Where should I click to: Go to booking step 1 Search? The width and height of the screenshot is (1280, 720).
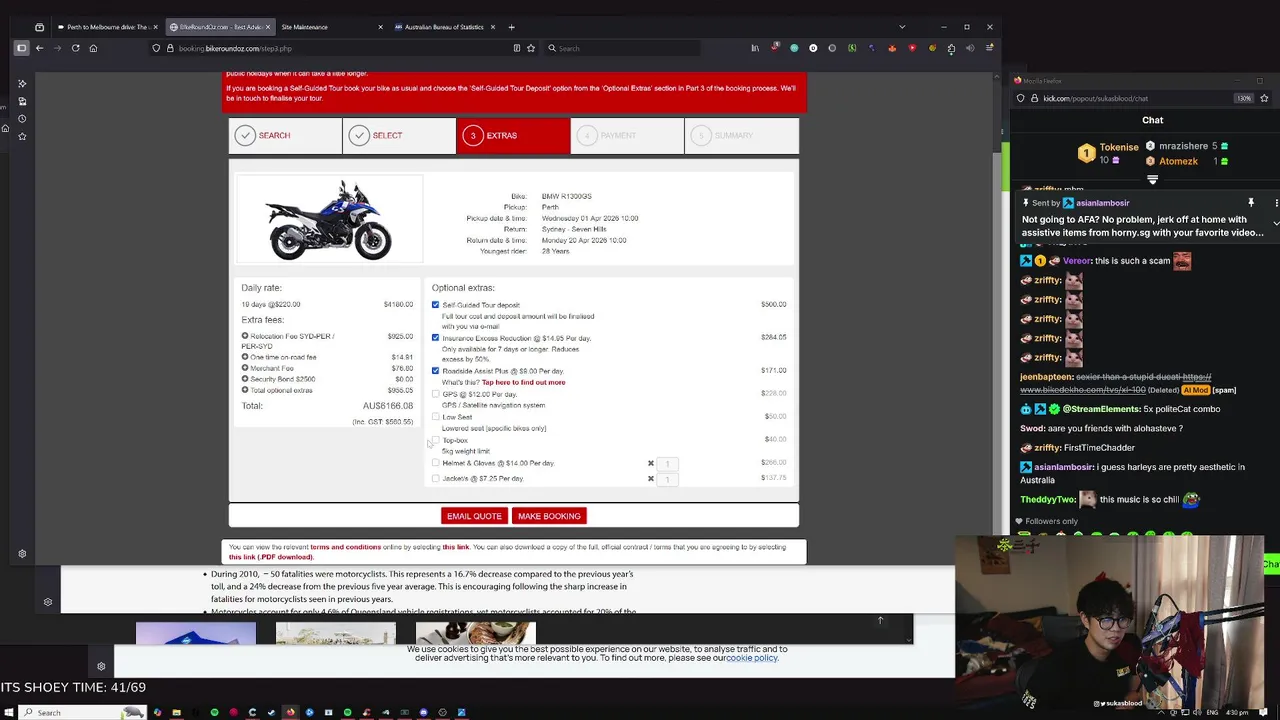(x=285, y=136)
